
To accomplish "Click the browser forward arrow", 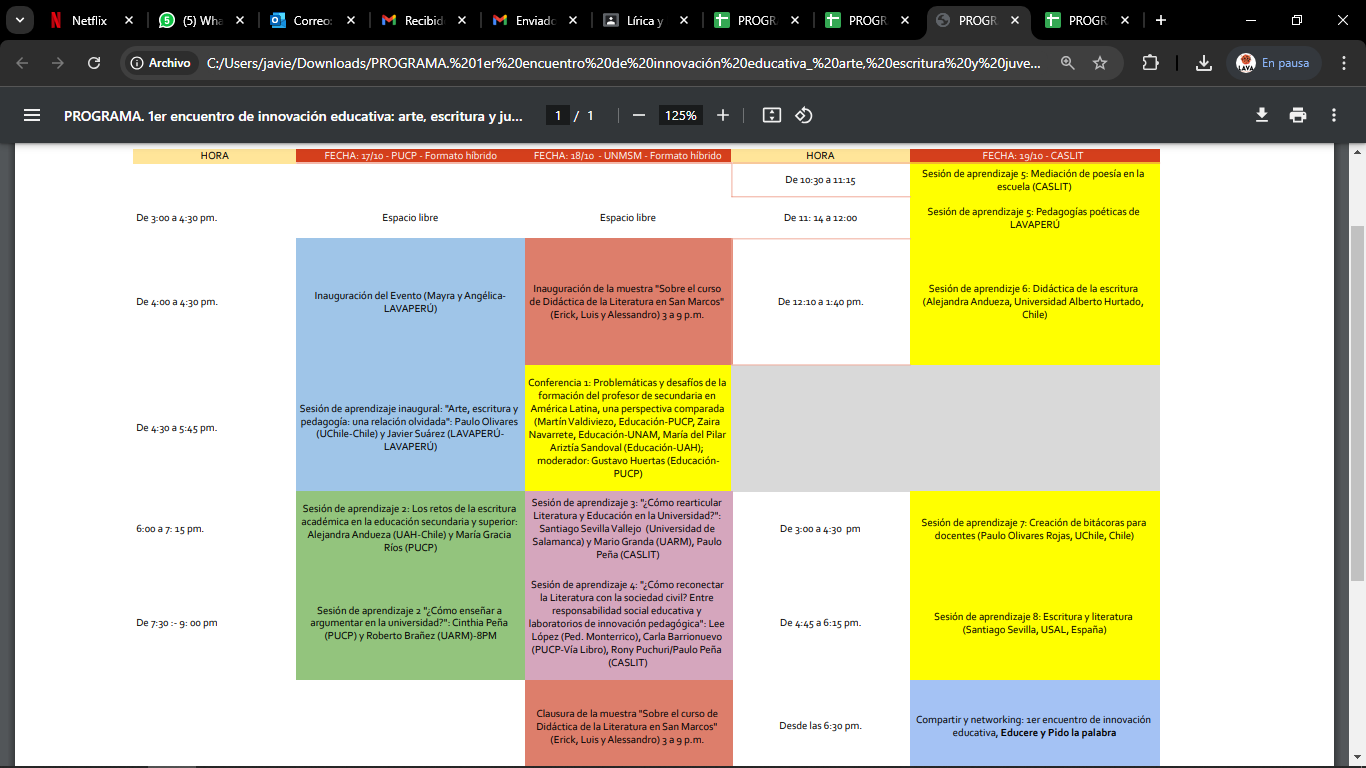I will coord(58,63).
